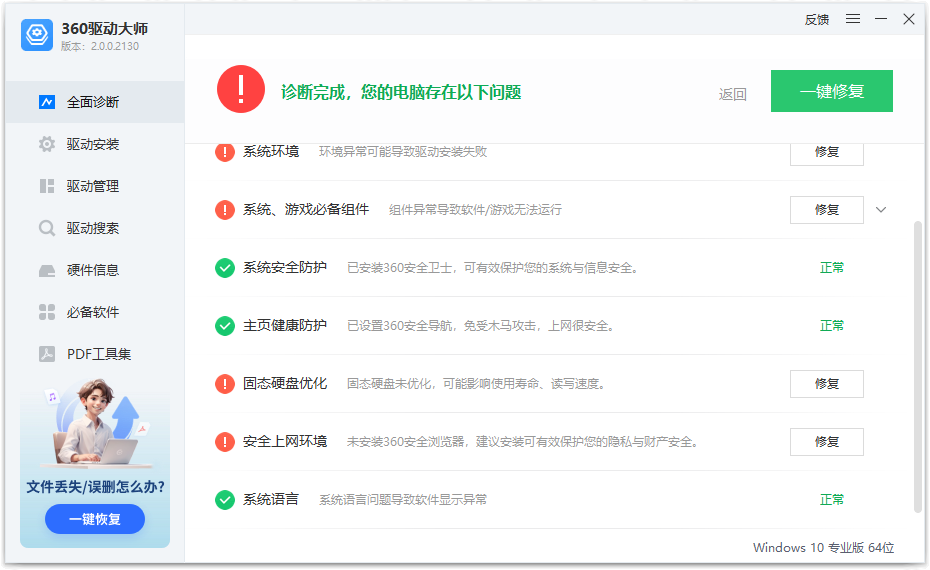Click the 硬件信息 drive icon
Viewport: 930px width, 570px height.
click(47, 270)
